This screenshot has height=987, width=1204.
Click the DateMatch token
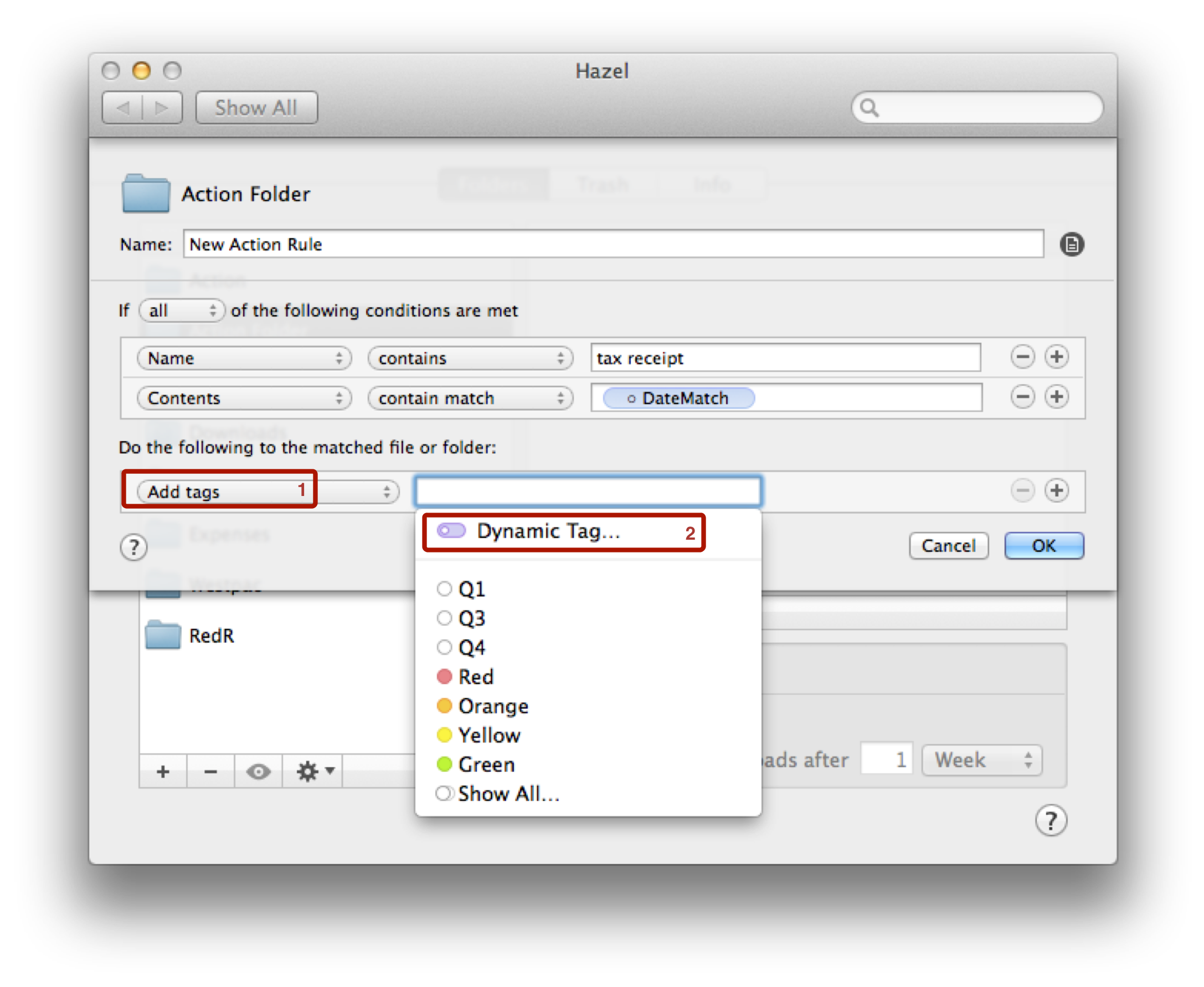(x=678, y=398)
